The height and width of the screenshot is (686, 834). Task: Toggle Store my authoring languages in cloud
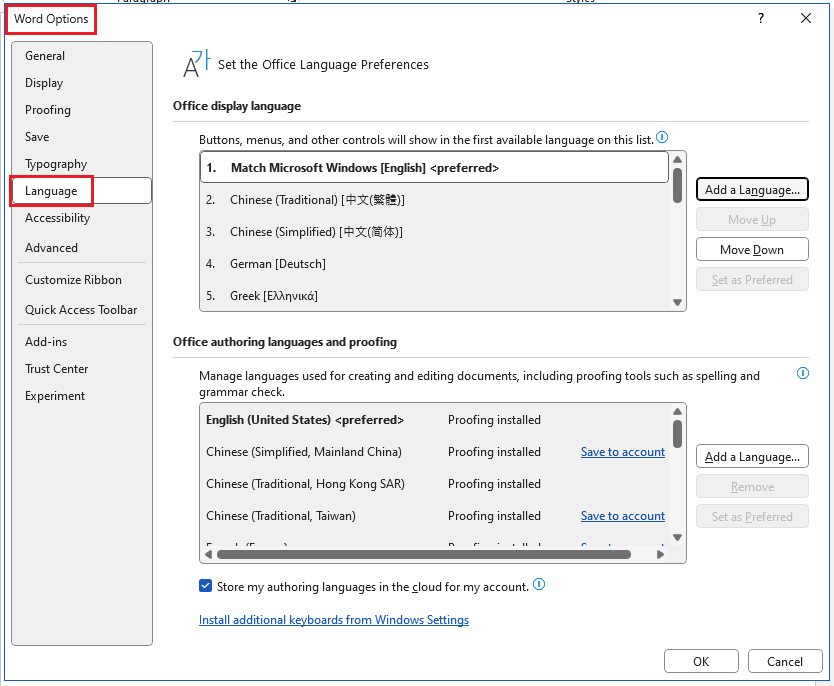[x=205, y=586]
